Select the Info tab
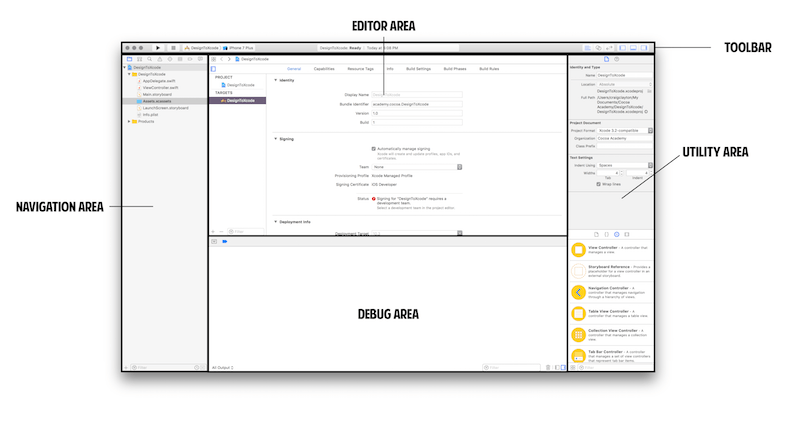The height and width of the screenshot is (430, 800). click(390, 69)
